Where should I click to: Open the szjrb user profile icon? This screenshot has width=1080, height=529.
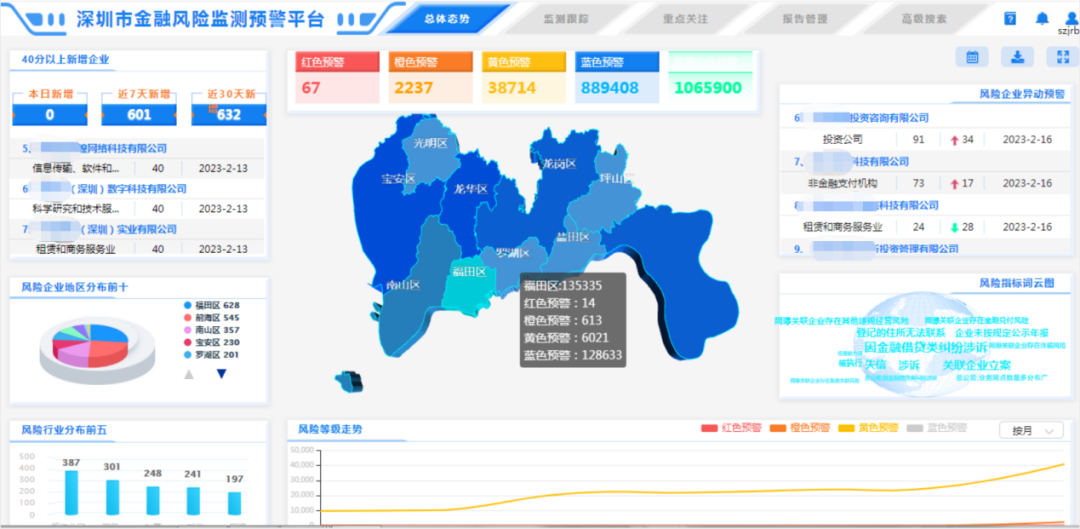click(x=1070, y=19)
